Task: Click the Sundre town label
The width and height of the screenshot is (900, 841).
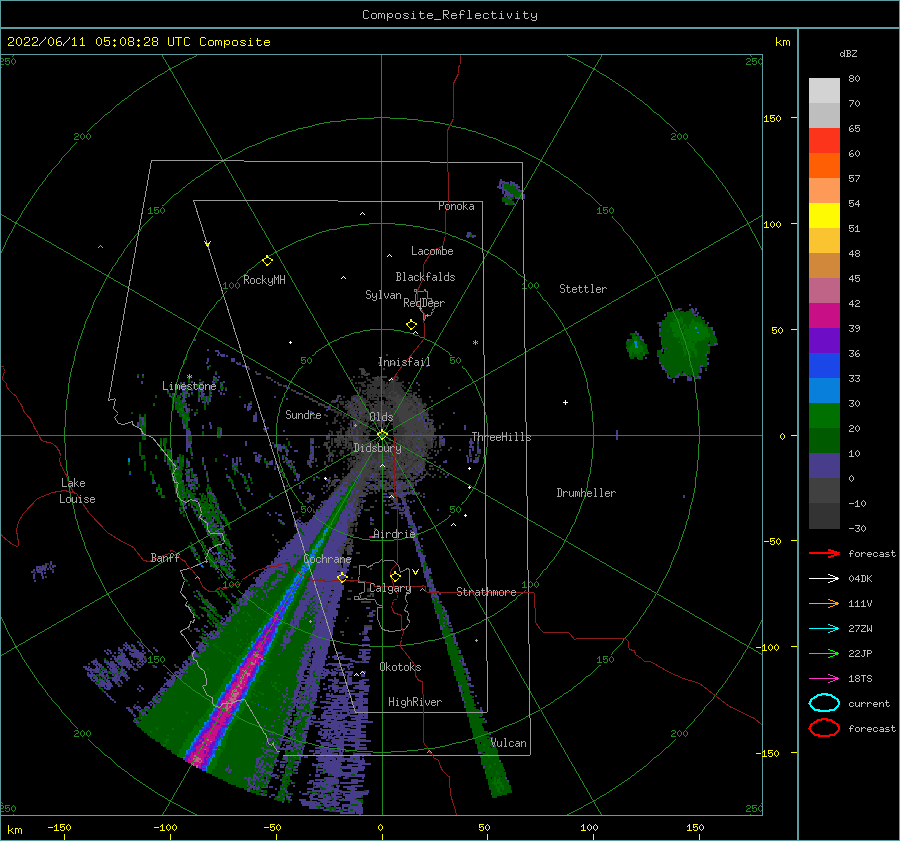Action: click(x=303, y=414)
